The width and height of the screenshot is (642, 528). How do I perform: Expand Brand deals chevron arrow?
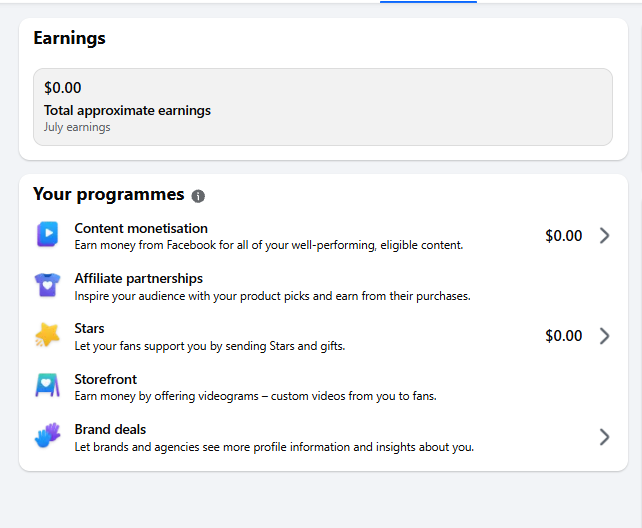(605, 437)
